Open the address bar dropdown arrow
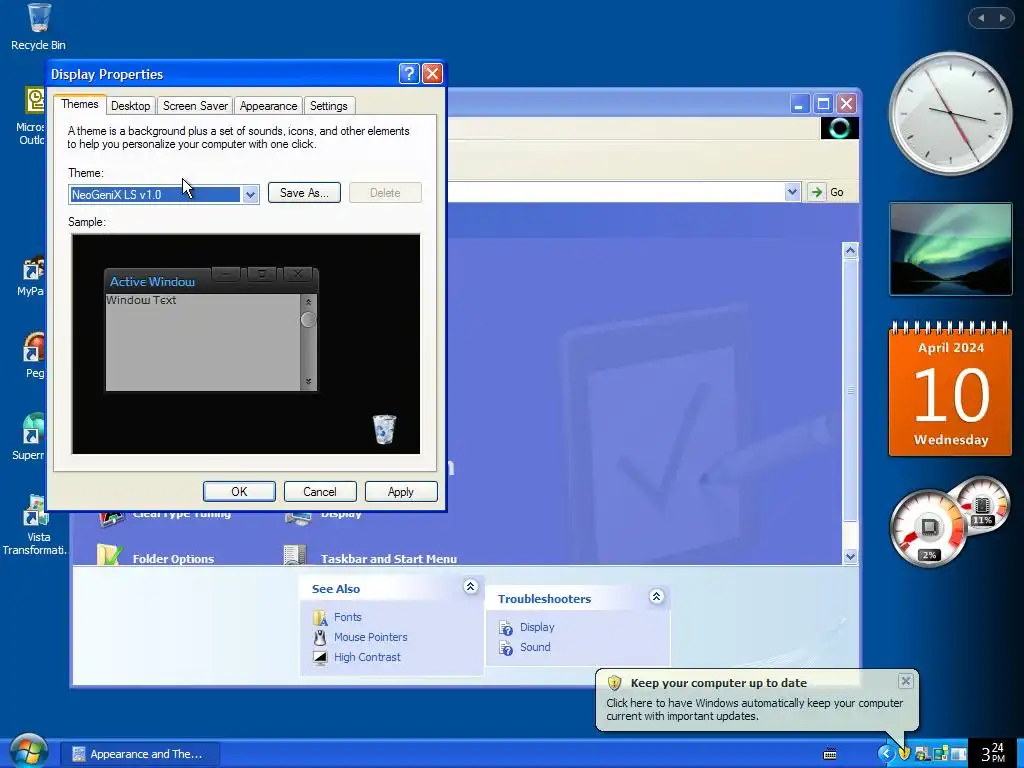The image size is (1024, 768). (x=792, y=192)
